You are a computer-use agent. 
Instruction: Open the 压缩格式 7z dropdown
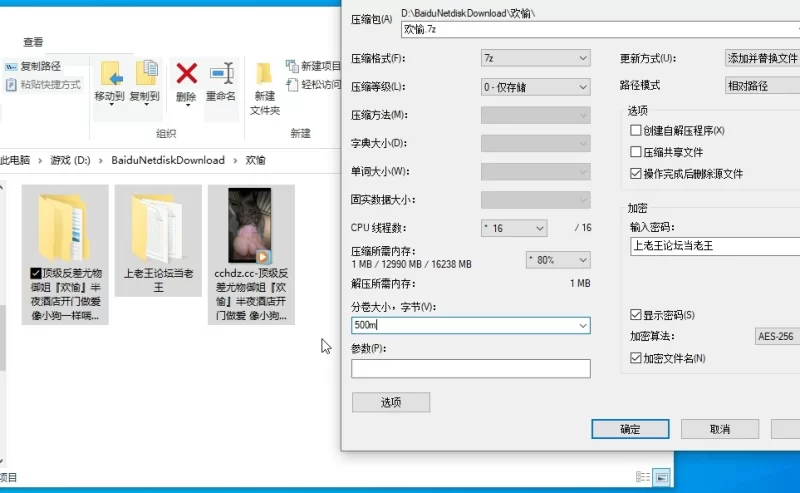point(535,58)
